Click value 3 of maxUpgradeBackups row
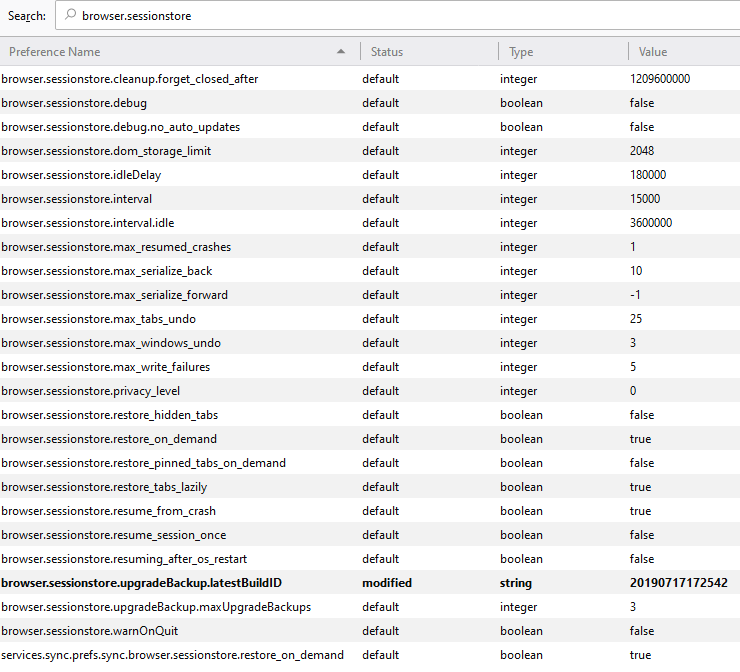Viewport: 740px width, 672px height. [633, 607]
